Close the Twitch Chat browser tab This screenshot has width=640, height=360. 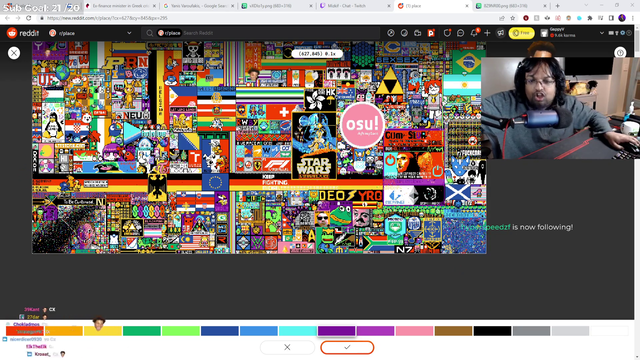389,6
